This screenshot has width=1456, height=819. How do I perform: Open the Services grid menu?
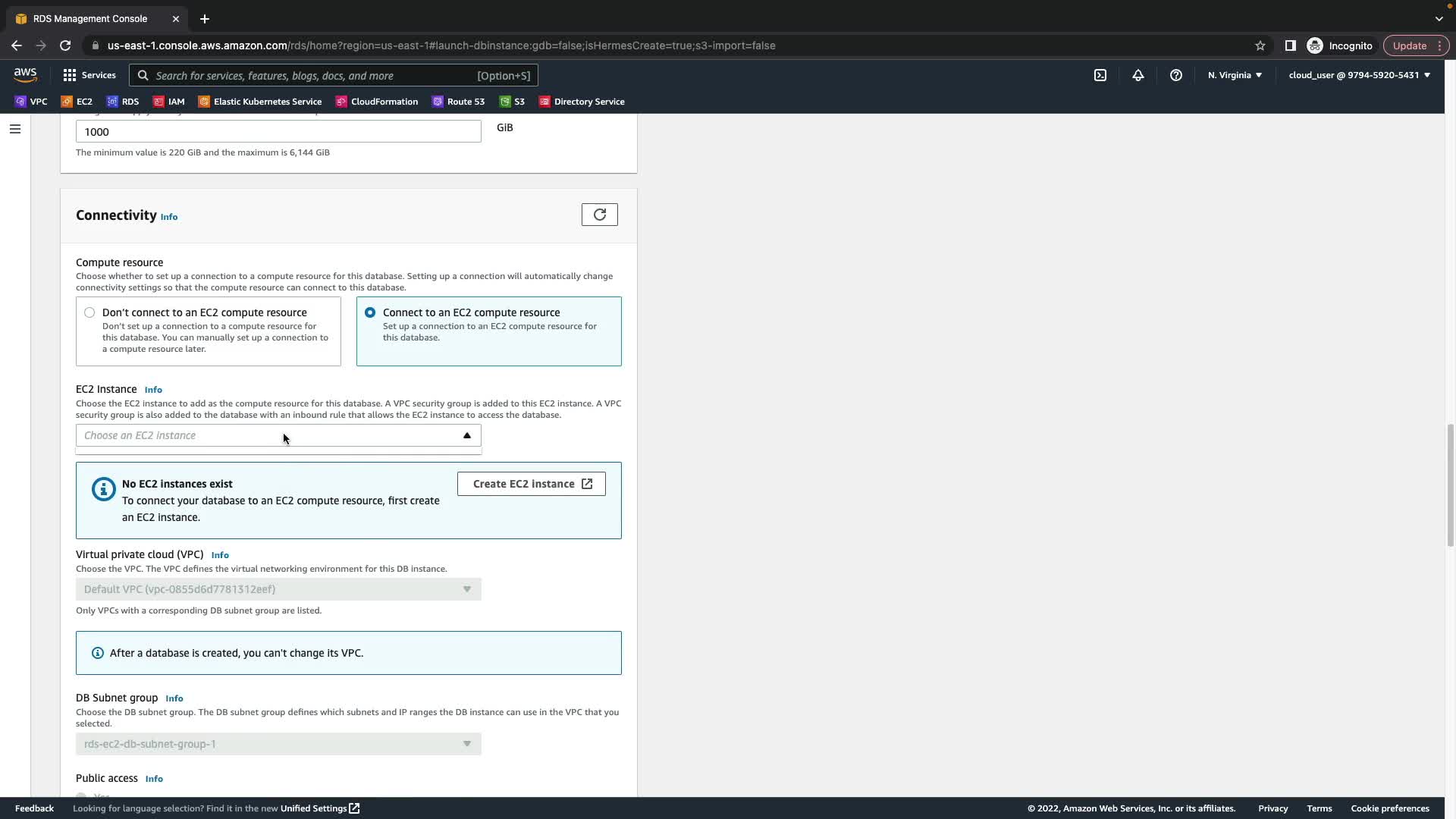pyautogui.click(x=89, y=75)
